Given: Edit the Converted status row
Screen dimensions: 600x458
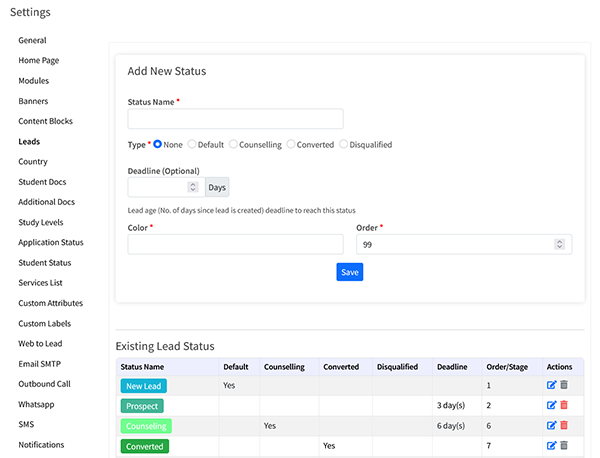Looking at the screenshot, I should 550,445.
